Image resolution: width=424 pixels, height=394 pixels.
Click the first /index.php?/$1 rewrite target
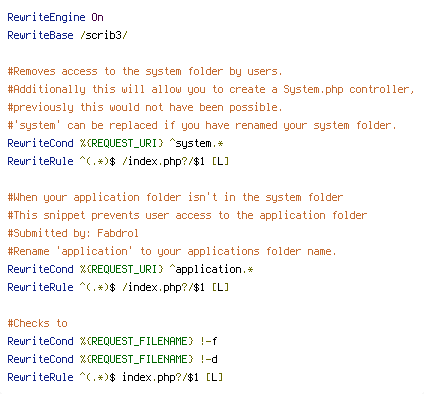click(163, 161)
